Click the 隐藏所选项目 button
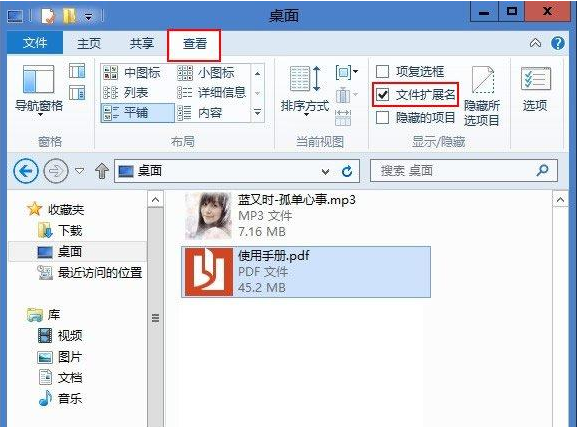Screen dimensions: 577x427 point(482,96)
